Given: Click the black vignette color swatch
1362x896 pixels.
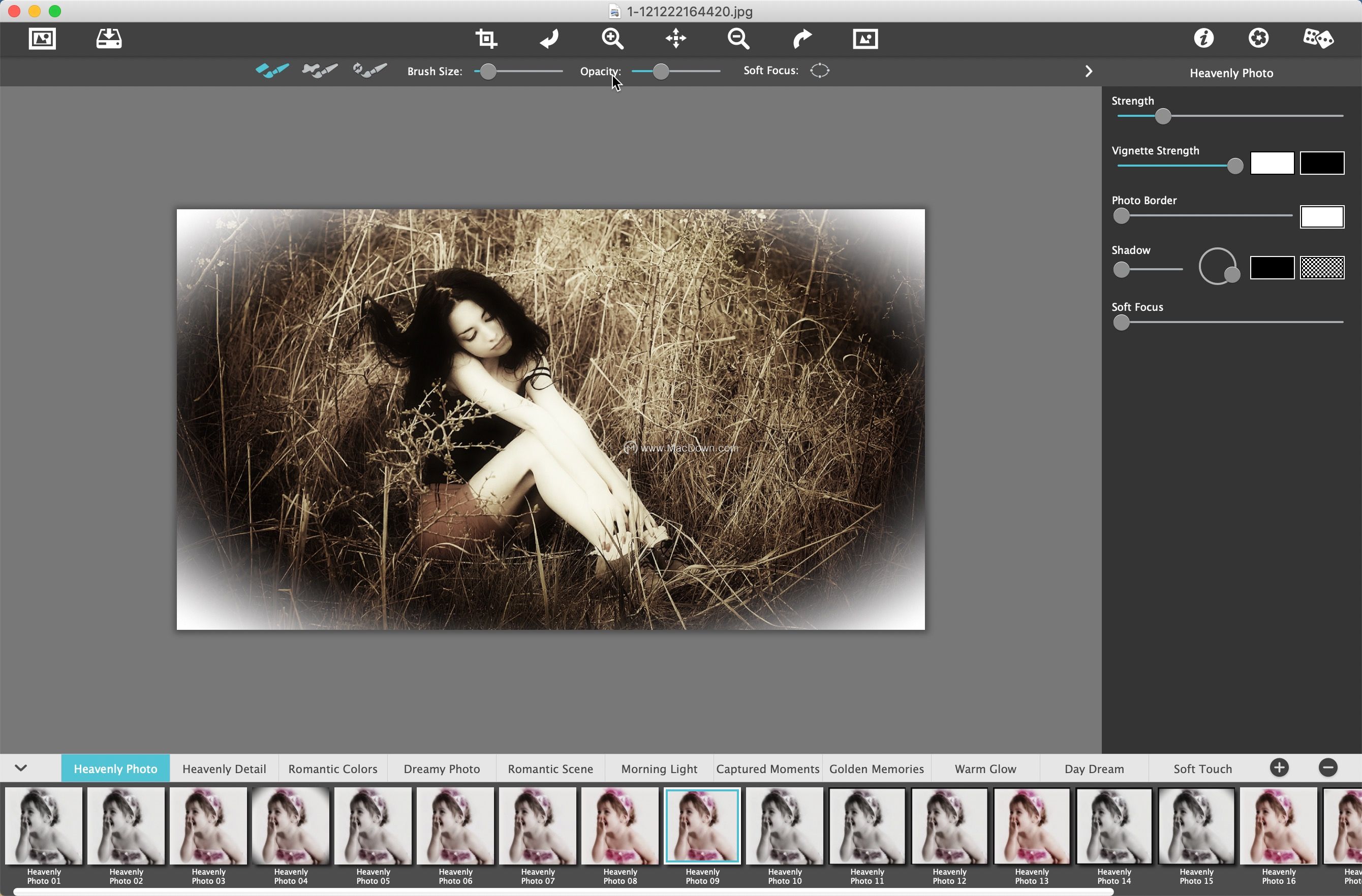Looking at the screenshot, I should (1322, 163).
